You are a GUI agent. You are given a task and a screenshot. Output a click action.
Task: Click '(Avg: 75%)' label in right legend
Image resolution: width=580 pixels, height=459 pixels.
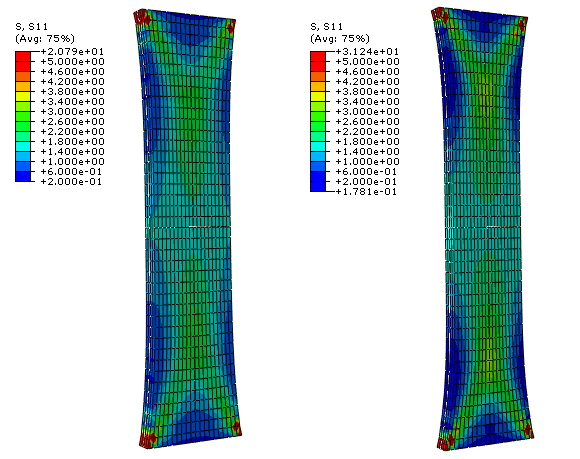click(x=340, y=38)
